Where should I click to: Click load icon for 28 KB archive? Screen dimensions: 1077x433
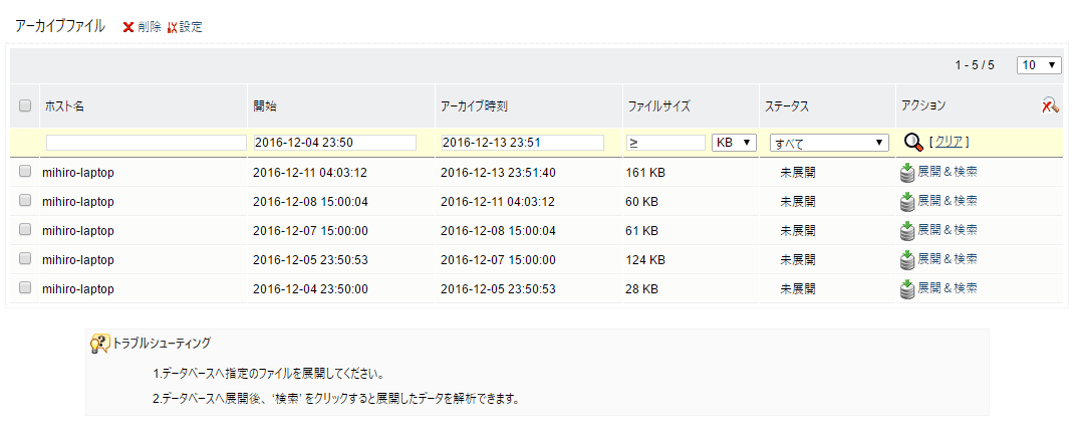coord(907,289)
